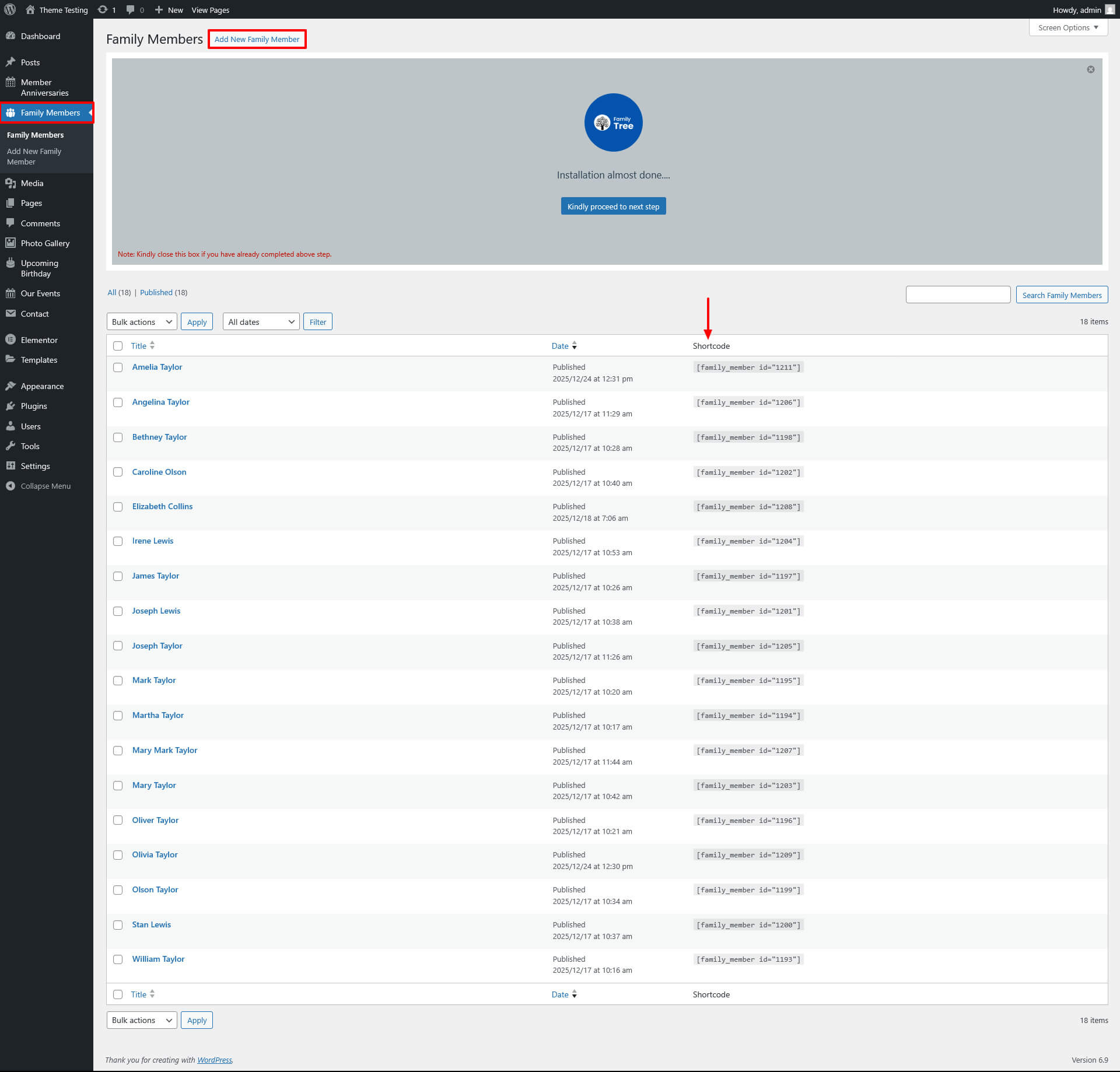Click the Collapse Menu icon
1120x1072 pixels.
click(x=10, y=486)
